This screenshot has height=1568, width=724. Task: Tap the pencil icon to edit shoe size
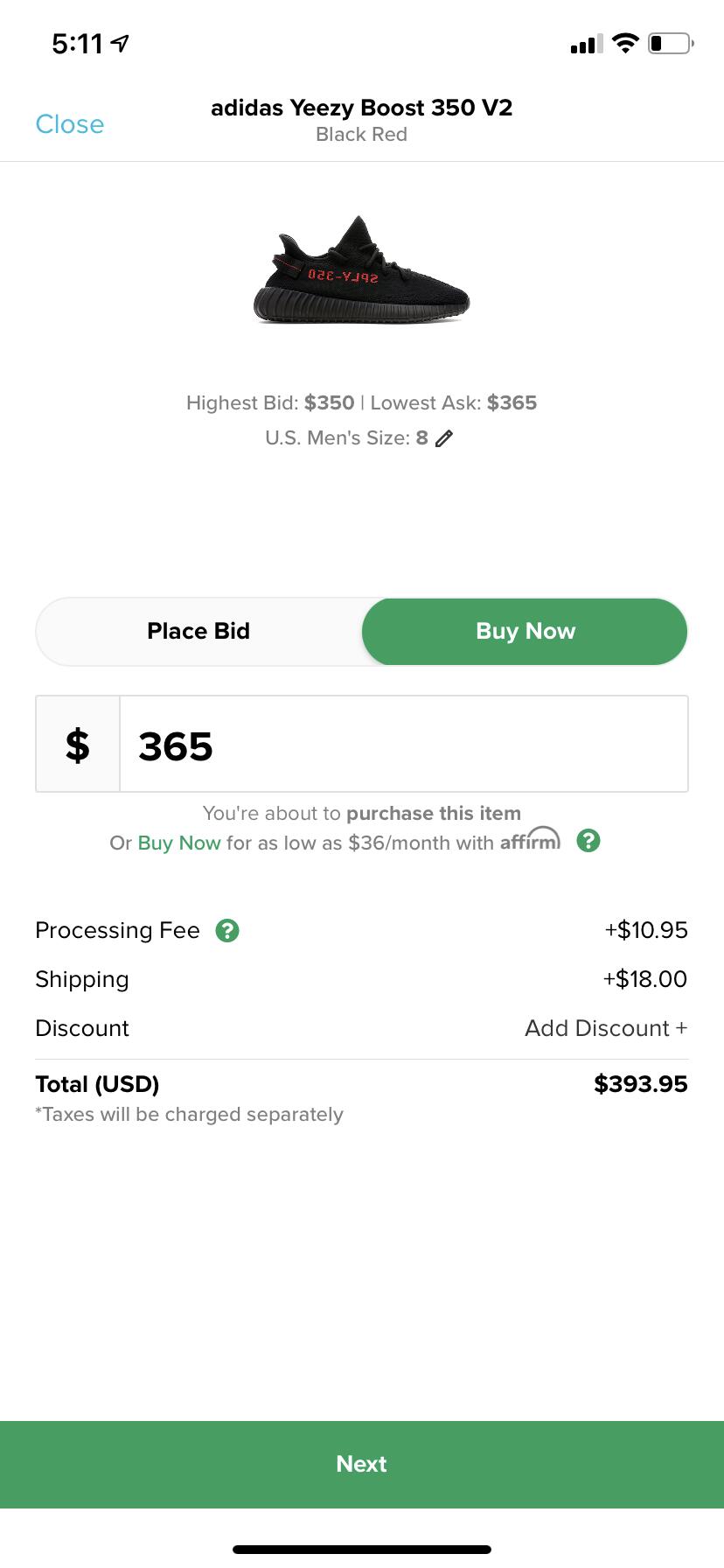click(x=444, y=438)
